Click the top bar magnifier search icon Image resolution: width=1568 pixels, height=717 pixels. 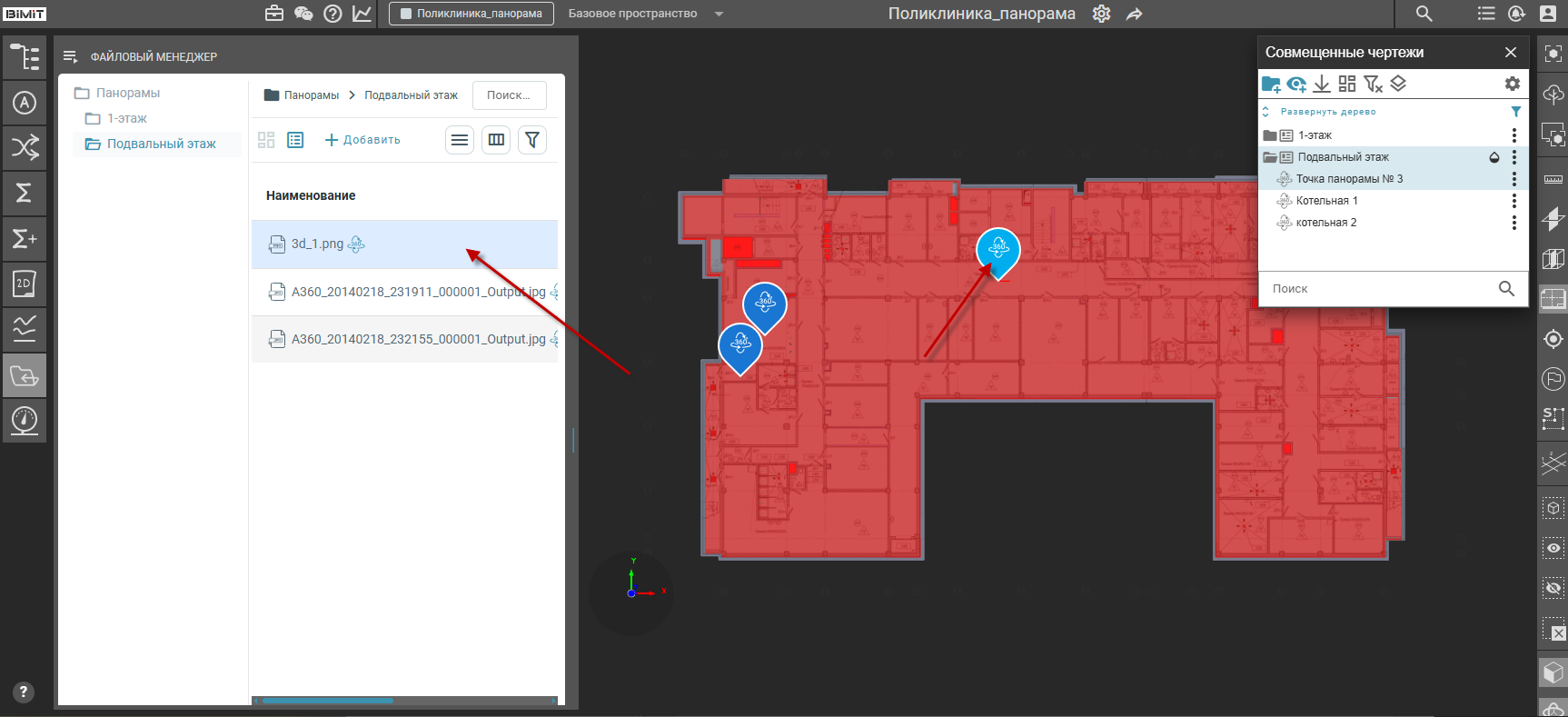[1424, 14]
